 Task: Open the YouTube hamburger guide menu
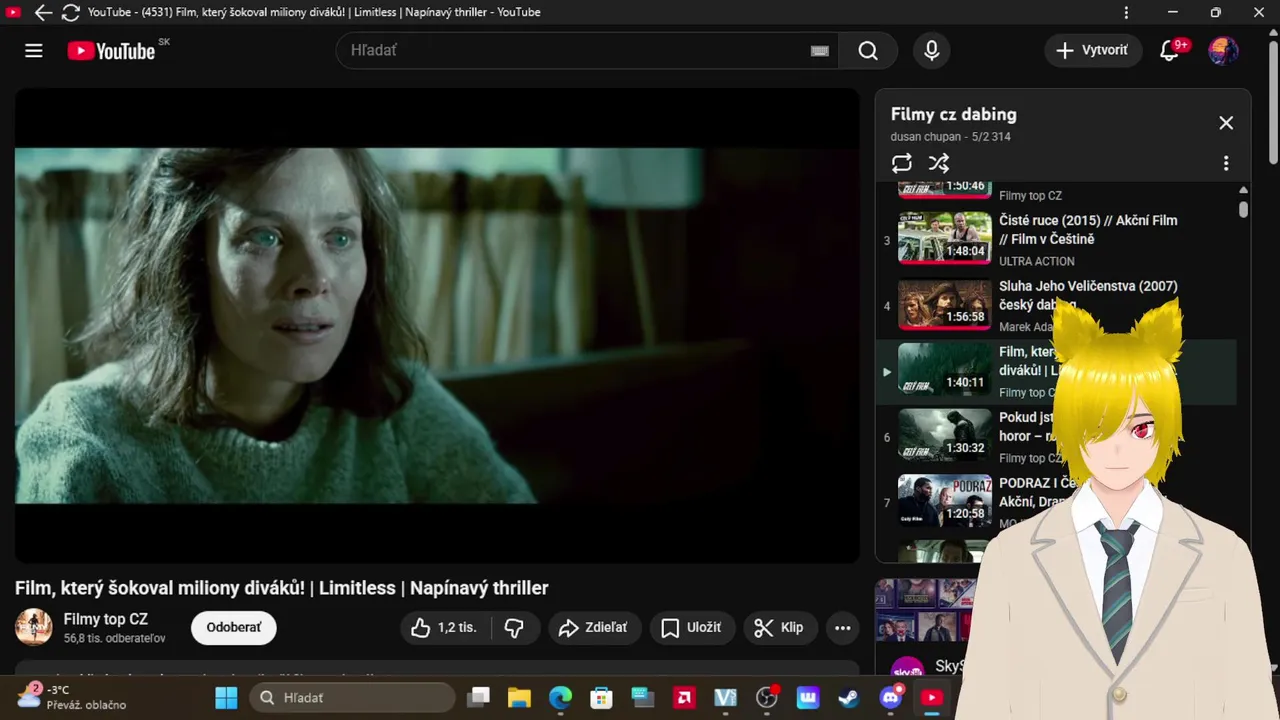pyautogui.click(x=34, y=51)
